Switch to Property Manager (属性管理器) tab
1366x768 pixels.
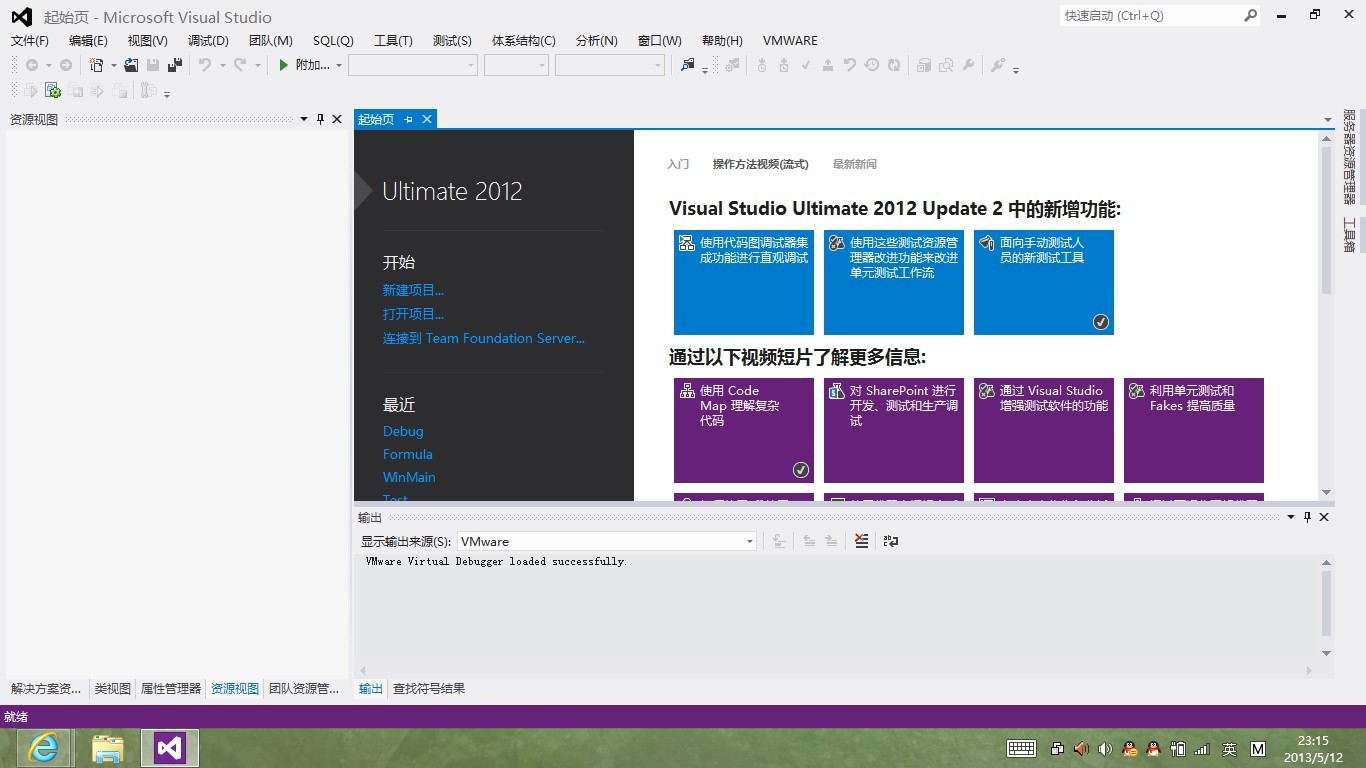[x=171, y=689]
